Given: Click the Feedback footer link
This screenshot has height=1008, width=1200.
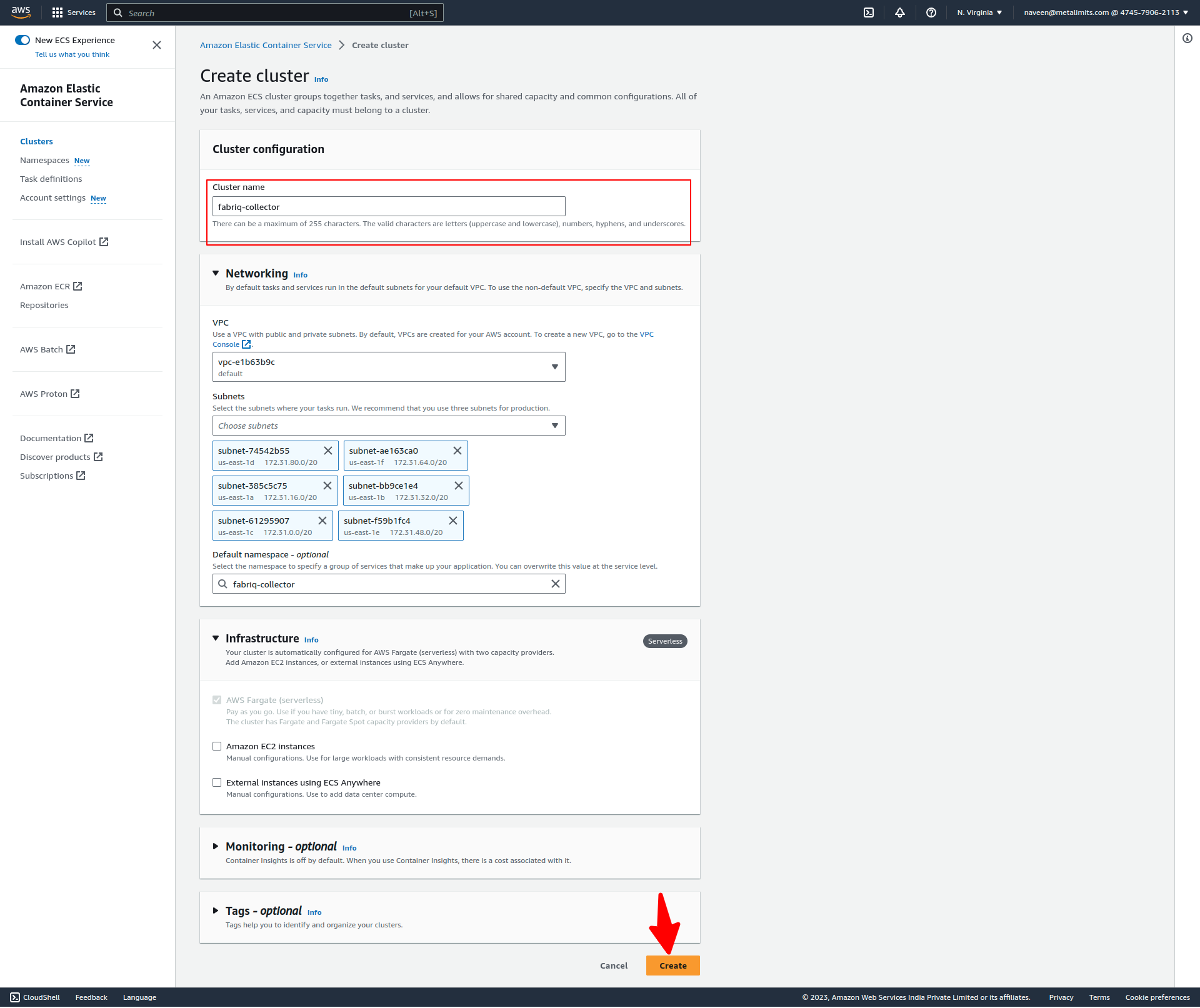Looking at the screenshot, I should [x=91, y=997].
